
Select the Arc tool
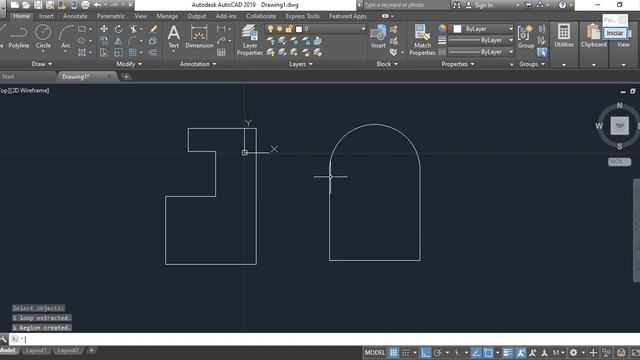pyautogui.click(x=65, y=37)
